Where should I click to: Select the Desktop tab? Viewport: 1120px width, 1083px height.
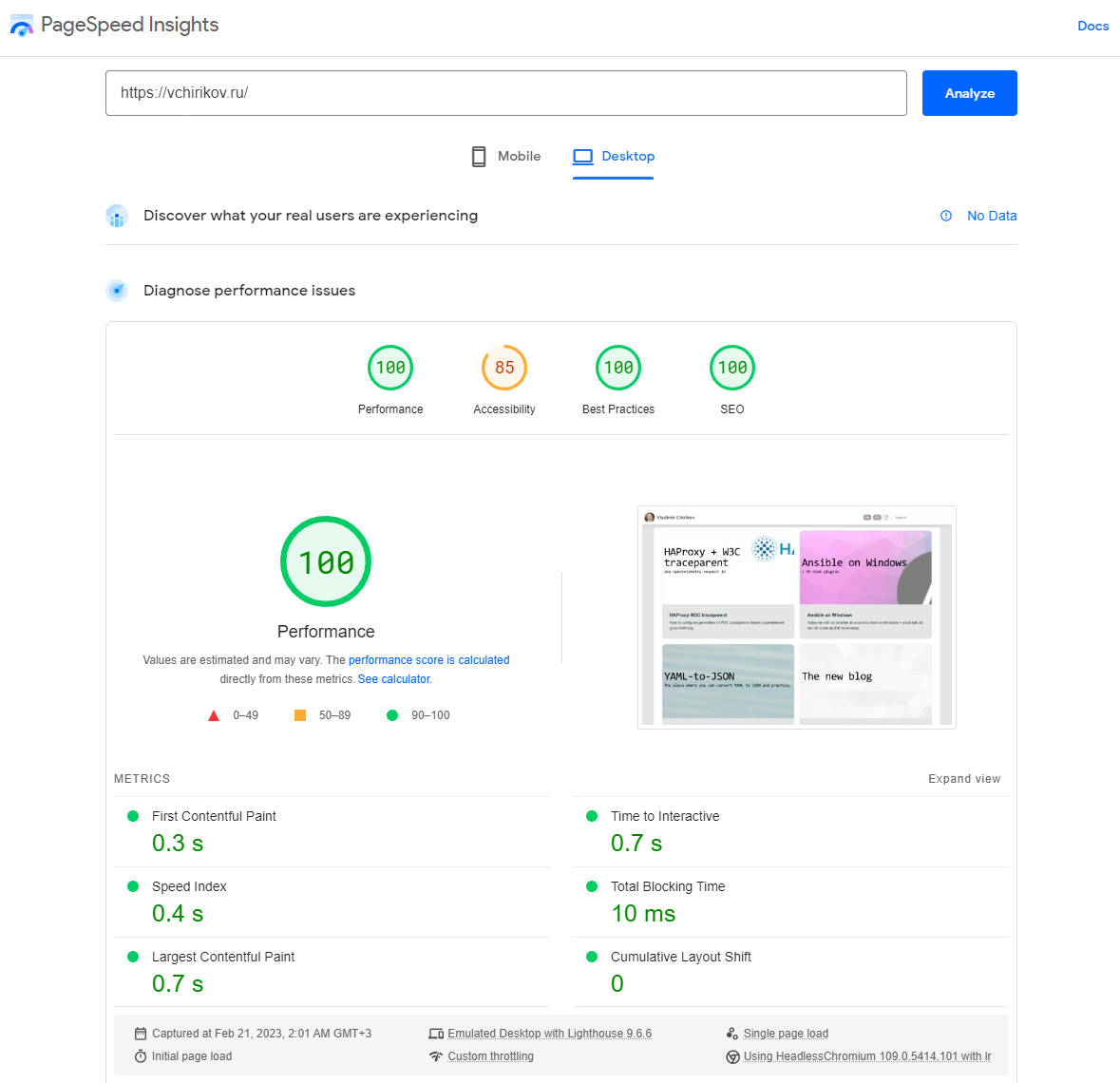(x=614, y=157)
